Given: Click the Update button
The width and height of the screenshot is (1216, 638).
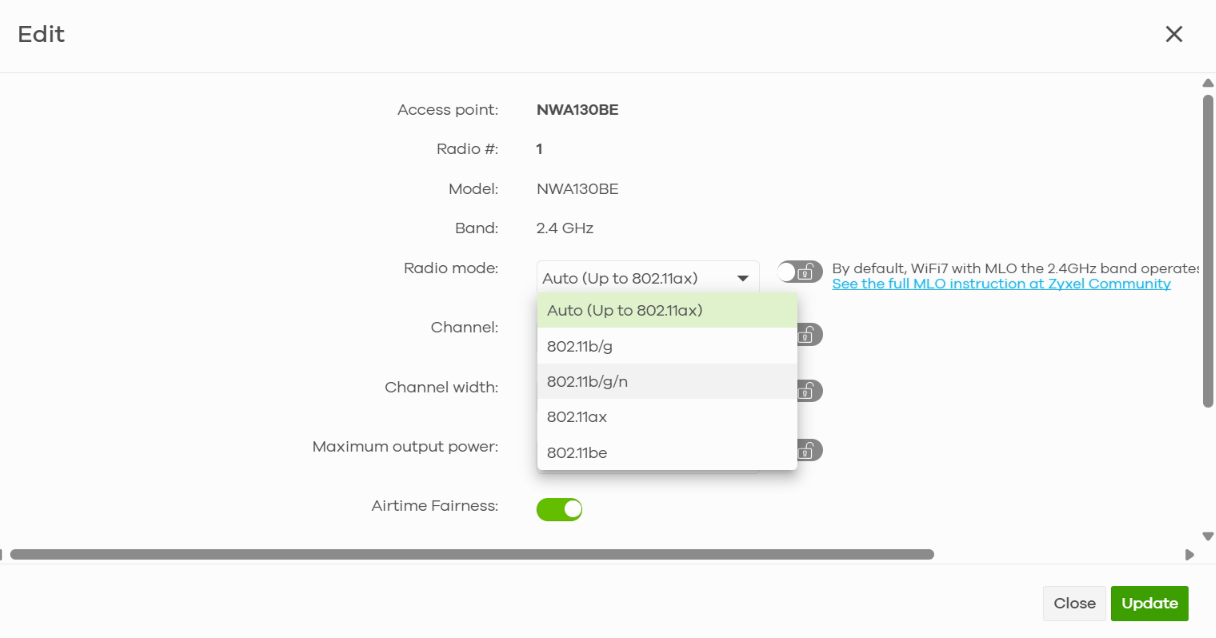Looking at the screenshot, I should point(1149,603).
